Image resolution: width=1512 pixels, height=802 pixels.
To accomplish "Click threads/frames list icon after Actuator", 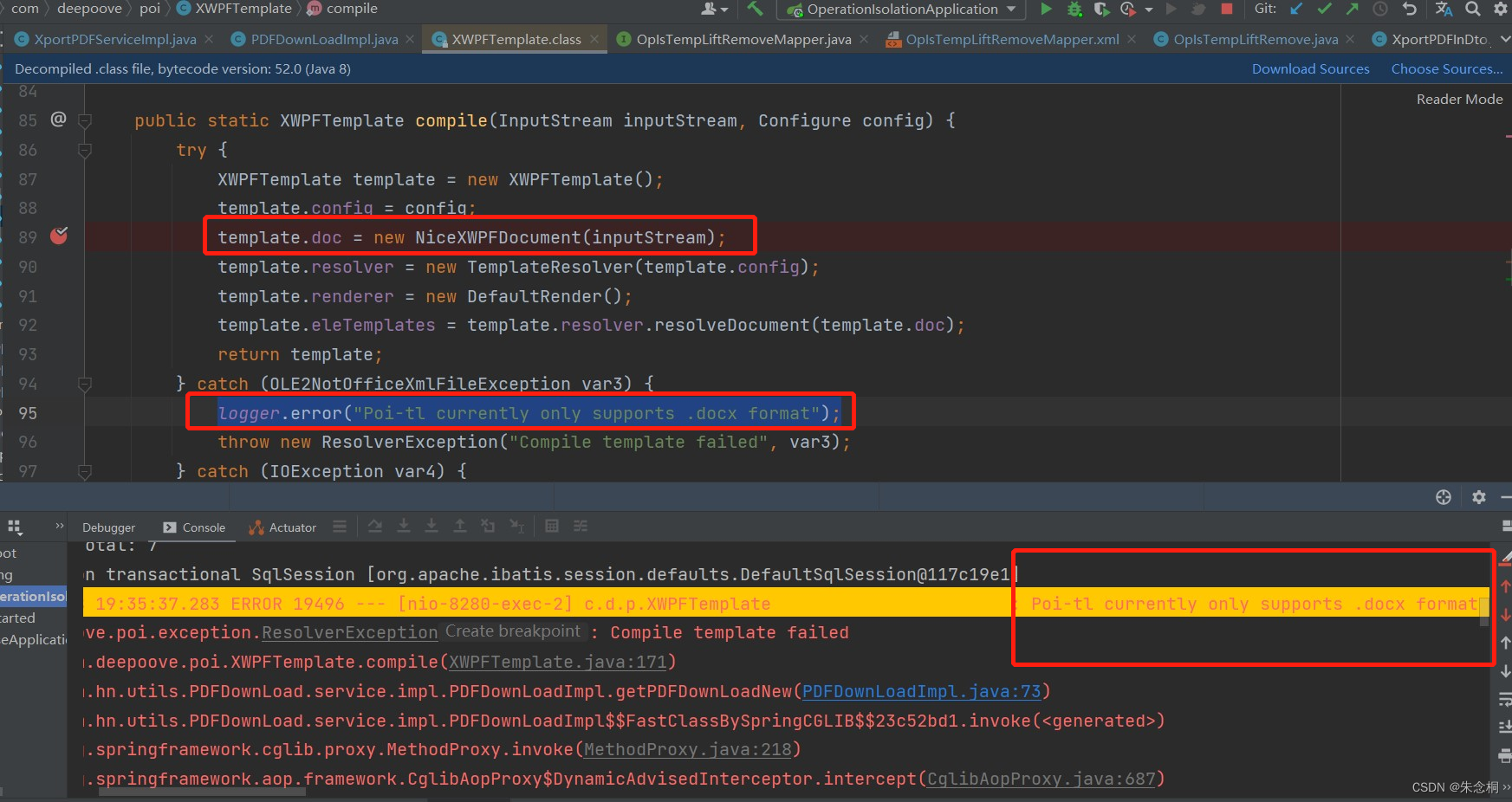I will tap(340, 527).
